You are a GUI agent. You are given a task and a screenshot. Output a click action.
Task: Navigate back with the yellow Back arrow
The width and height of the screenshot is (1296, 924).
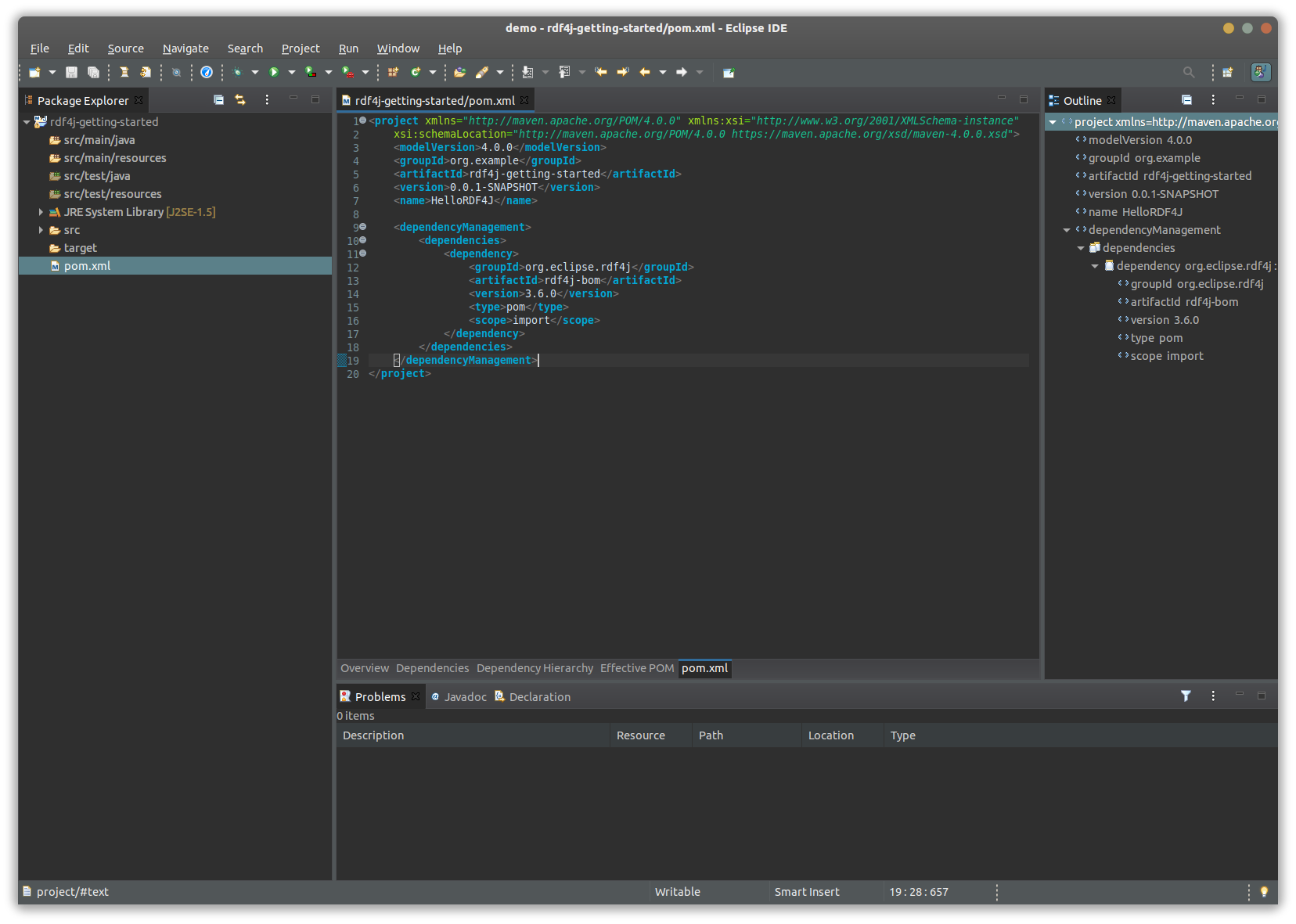coord(645,73)
